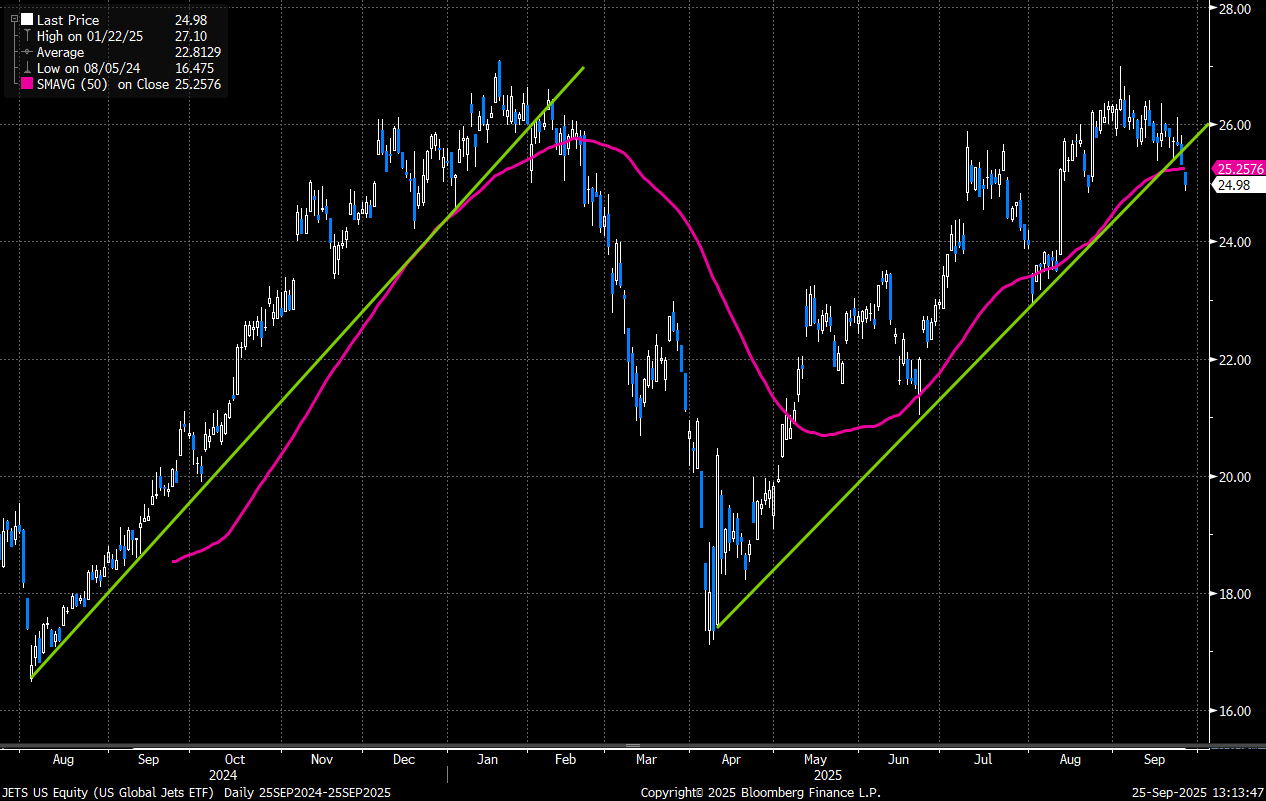Click the Jan month label on time axis

[487, 760]
